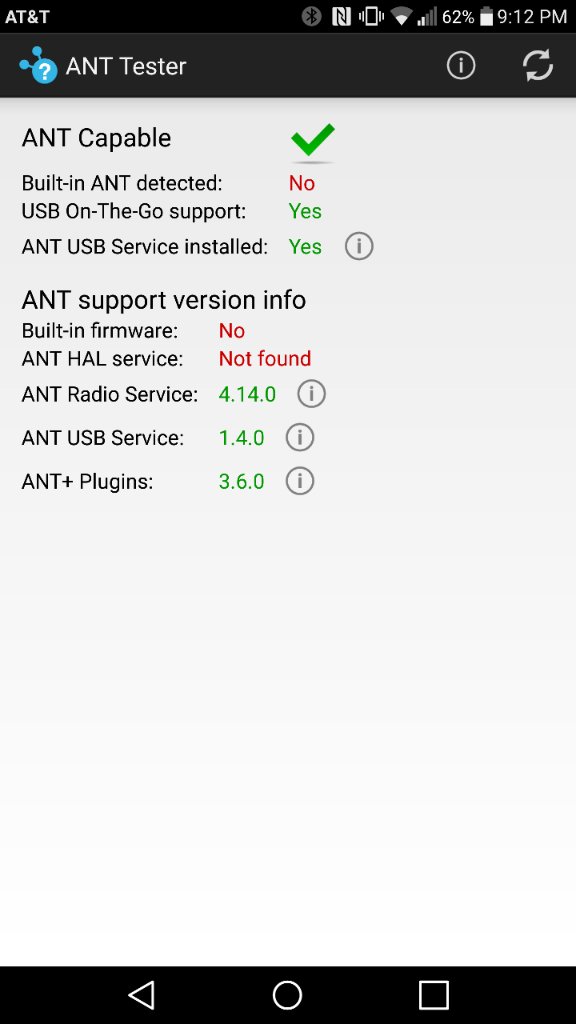This screenshot has height=1024, width=576.
Task: Tap the Bluetooth icon in status bar
Action: 312,16
